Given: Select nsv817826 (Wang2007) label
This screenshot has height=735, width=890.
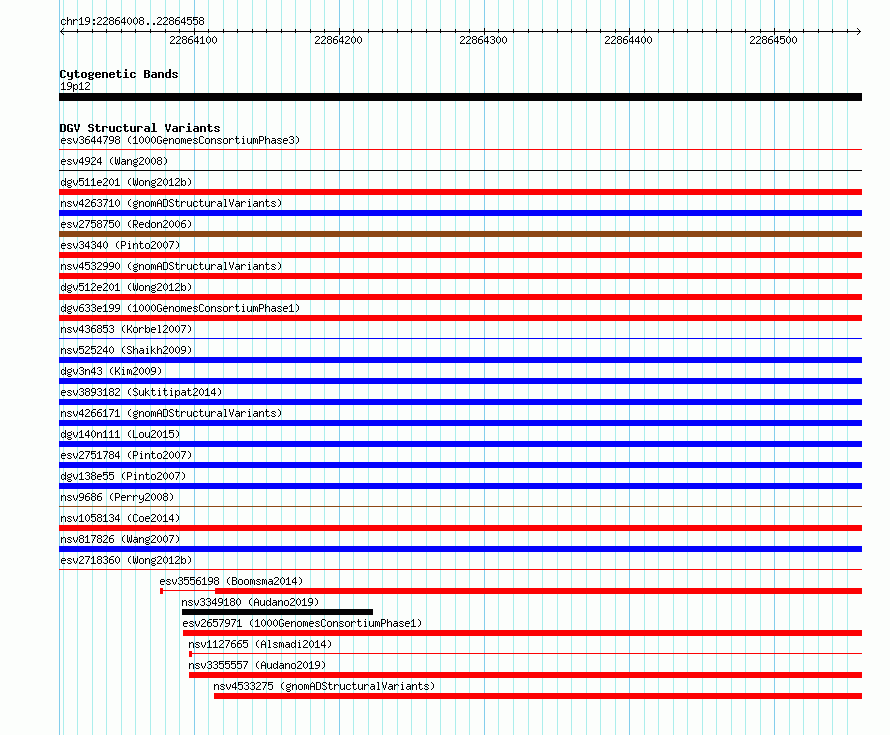Looking at the screenshot, I should 120,539.
